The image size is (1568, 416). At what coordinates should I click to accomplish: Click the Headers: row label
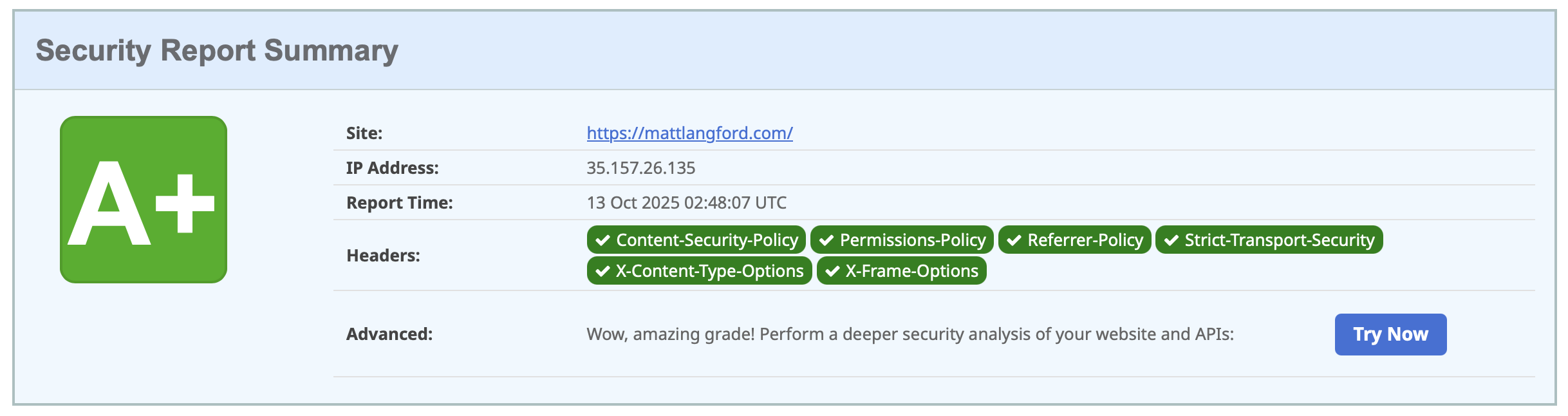click(383, 256)
